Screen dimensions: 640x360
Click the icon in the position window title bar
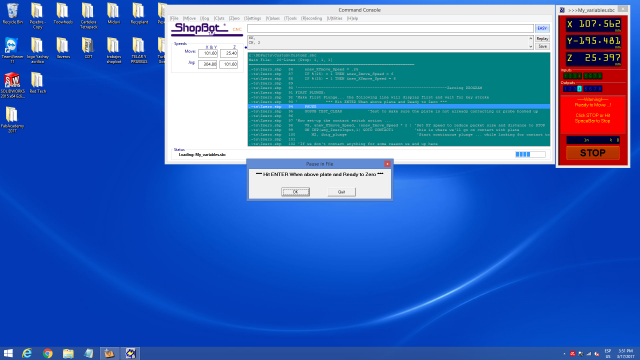(562, 10)
